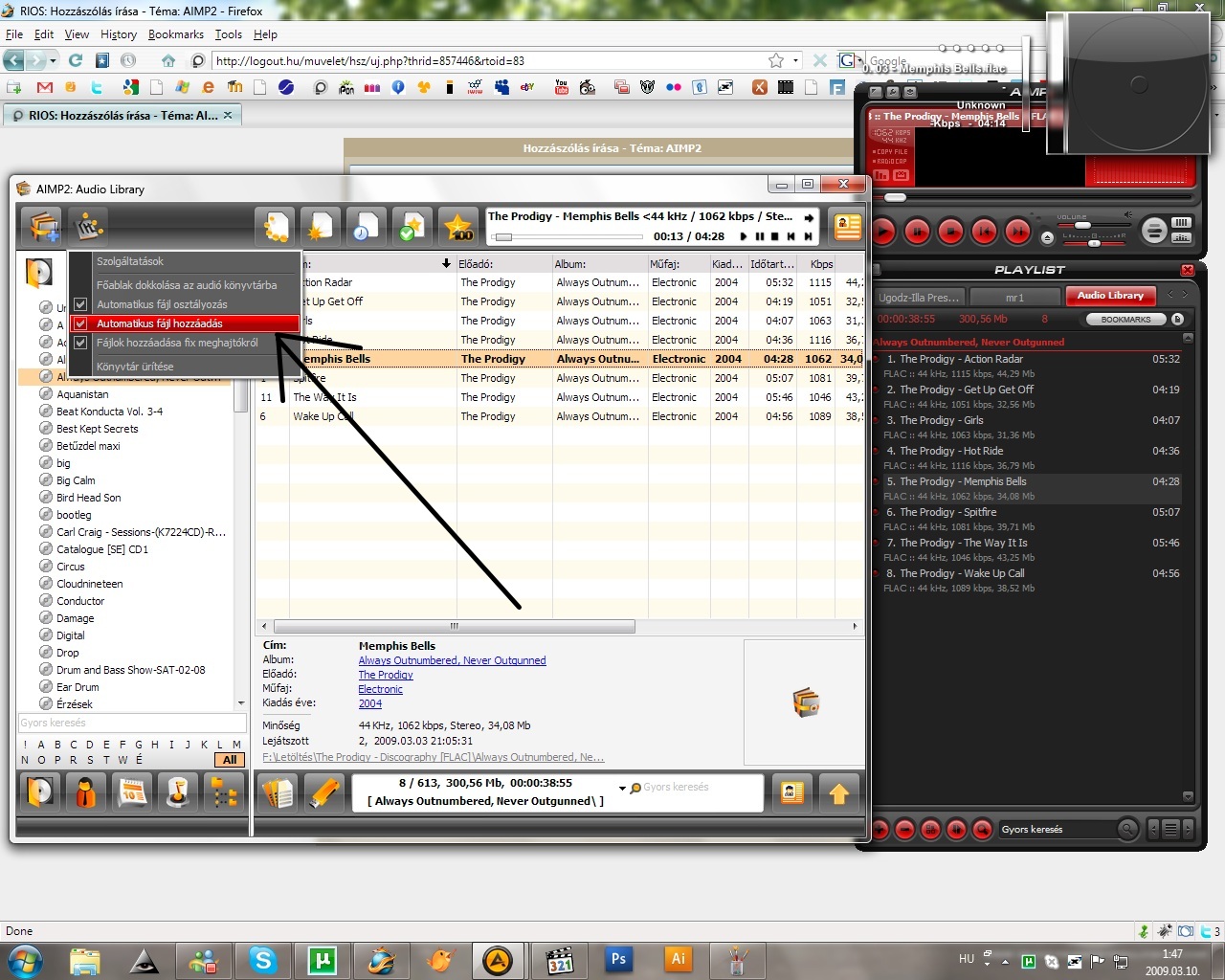1225x980 pixels.
Task: Open the back/forward history dropdown in Firefox
Action: [x=53, y=60]
